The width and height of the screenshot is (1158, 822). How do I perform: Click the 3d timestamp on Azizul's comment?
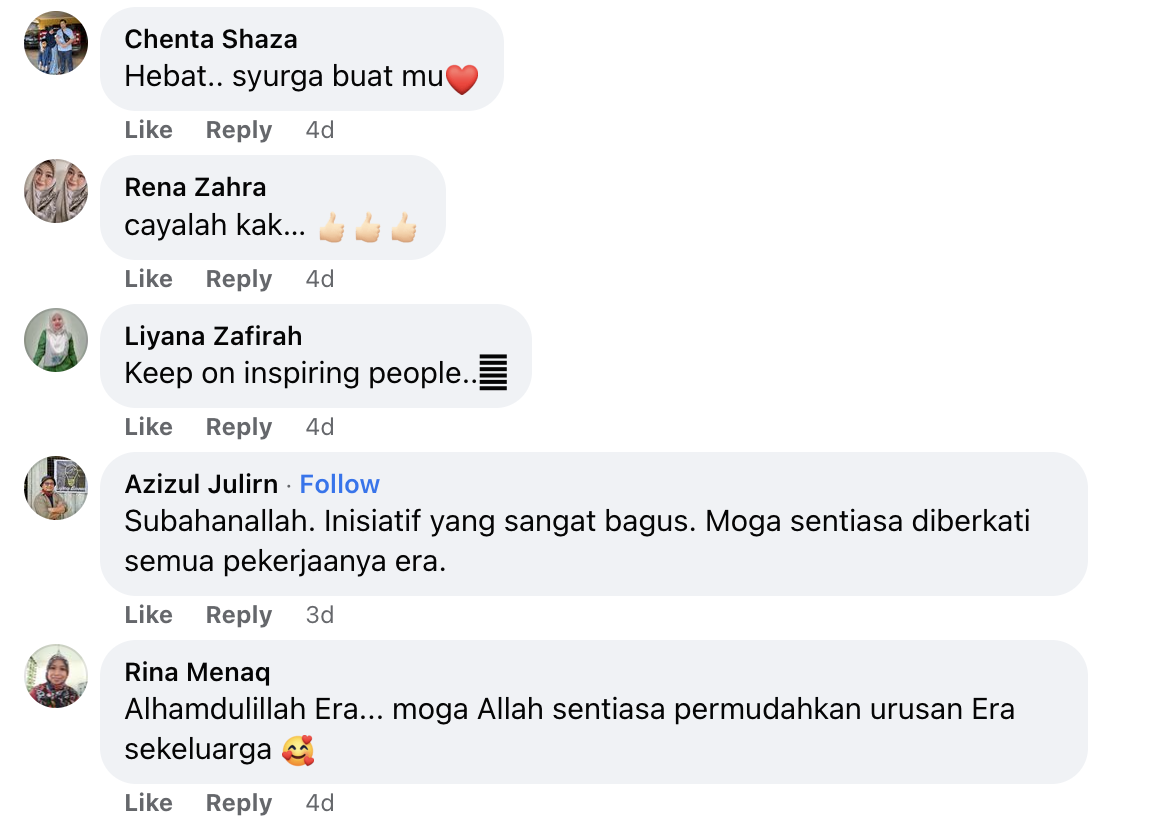click(x=319, y=615)
